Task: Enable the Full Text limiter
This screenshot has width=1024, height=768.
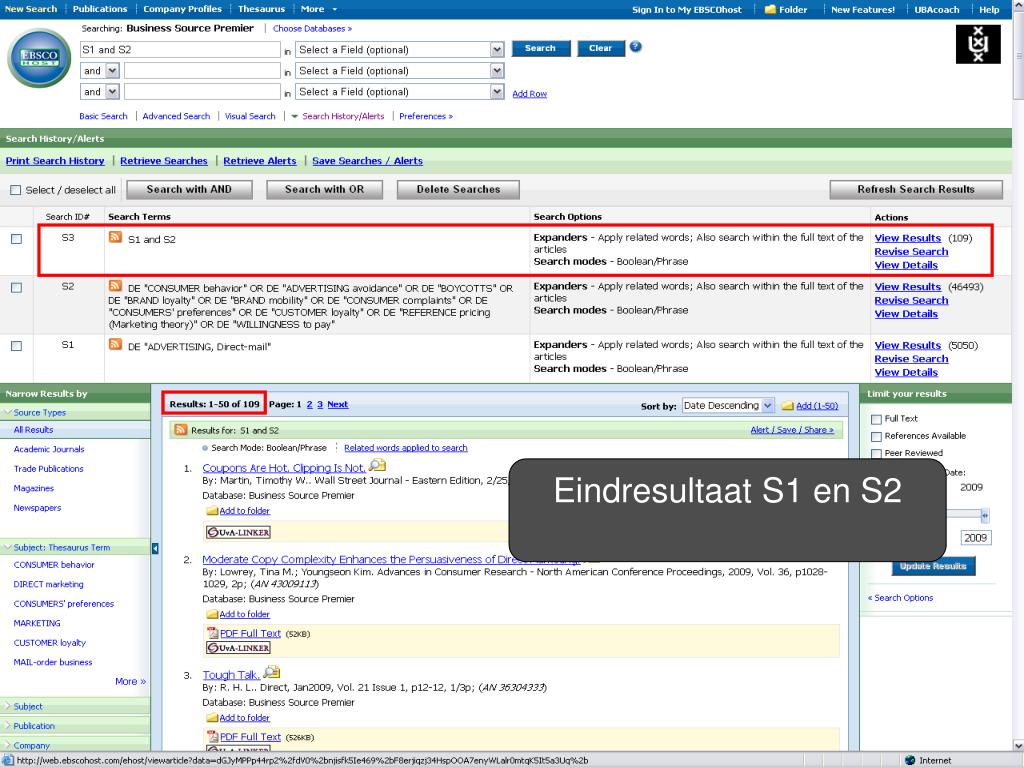Action: (876, 419)
